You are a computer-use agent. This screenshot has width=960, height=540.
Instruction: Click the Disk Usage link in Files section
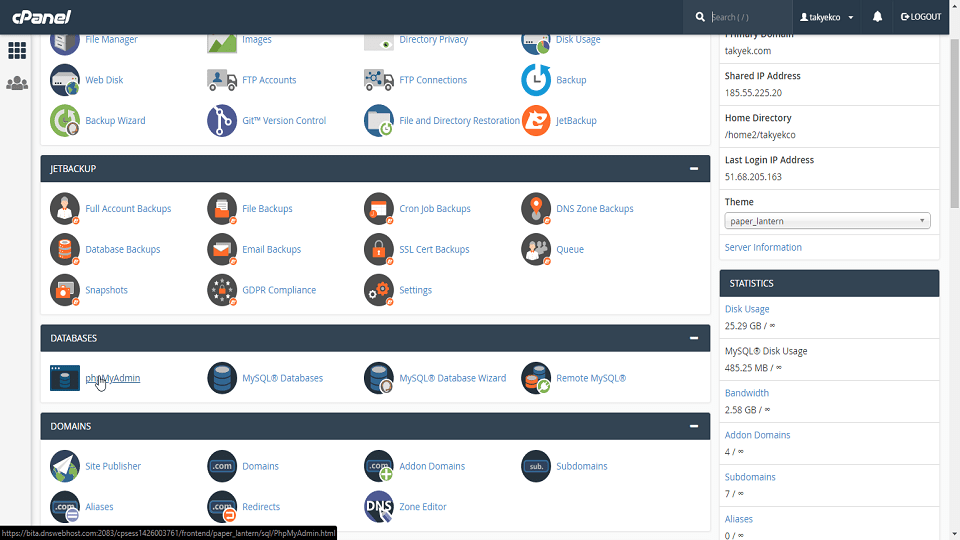(578, 39)
